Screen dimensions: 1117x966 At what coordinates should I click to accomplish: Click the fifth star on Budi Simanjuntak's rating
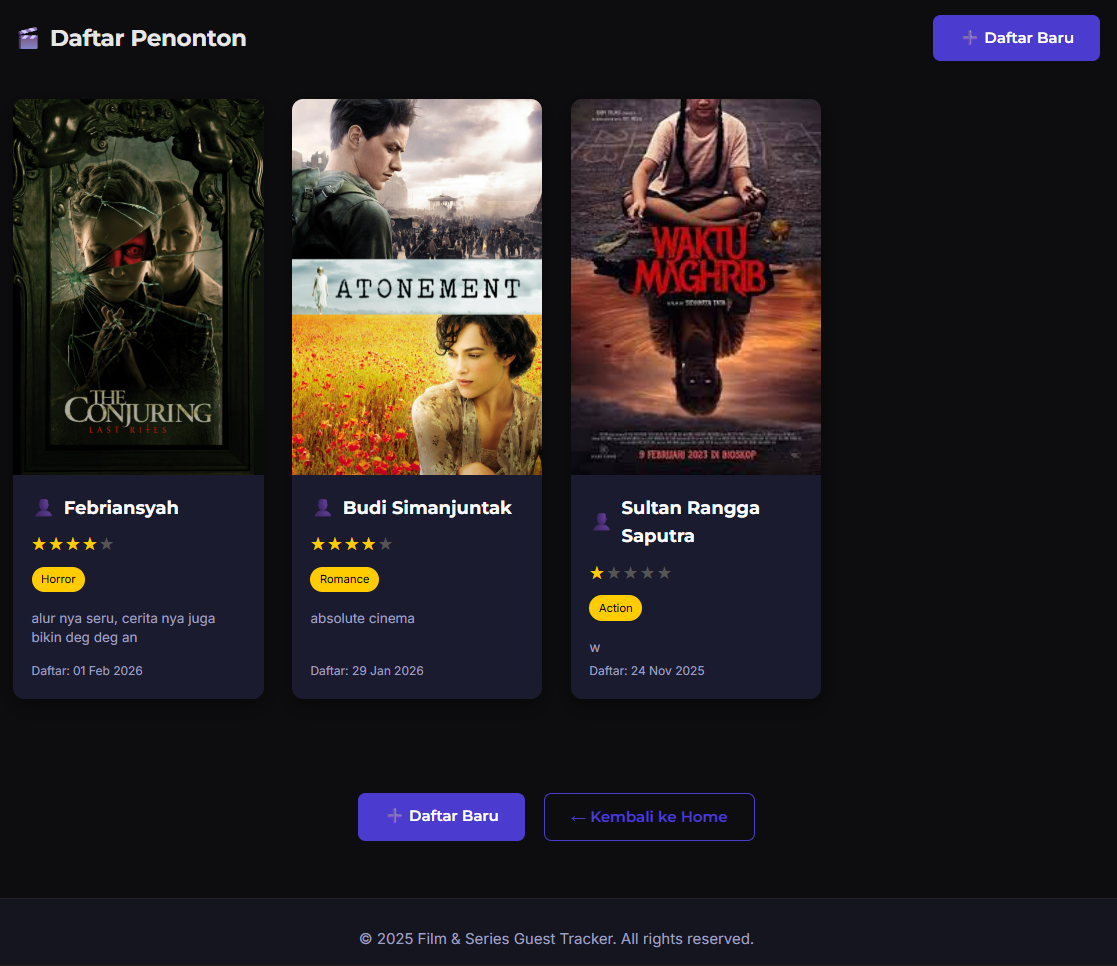(x=386, y=544)
